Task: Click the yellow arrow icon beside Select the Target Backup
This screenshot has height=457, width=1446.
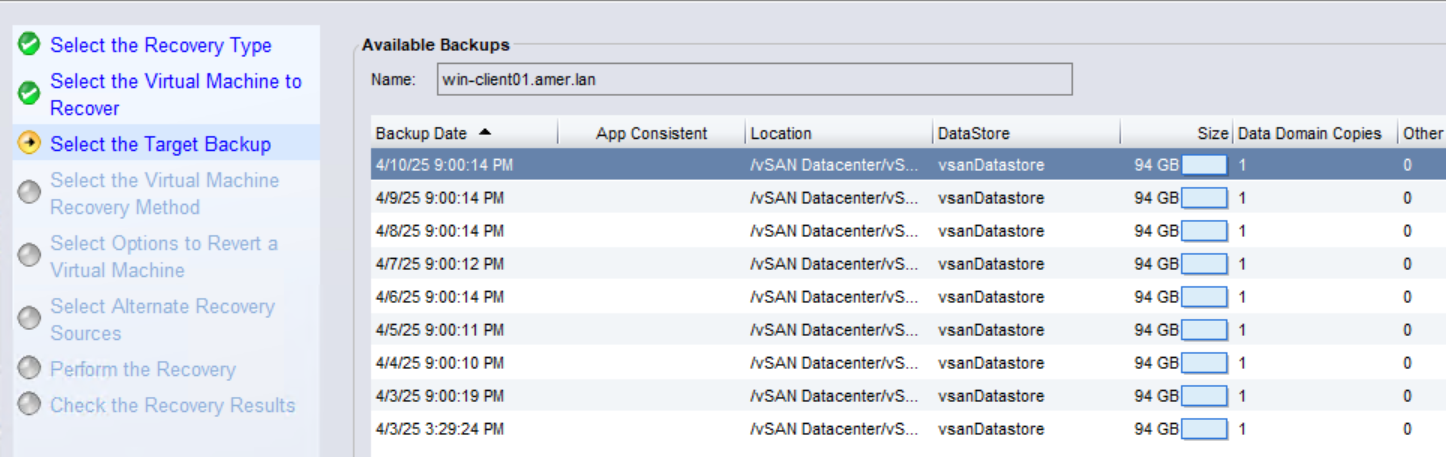Action: click(29, 144)
